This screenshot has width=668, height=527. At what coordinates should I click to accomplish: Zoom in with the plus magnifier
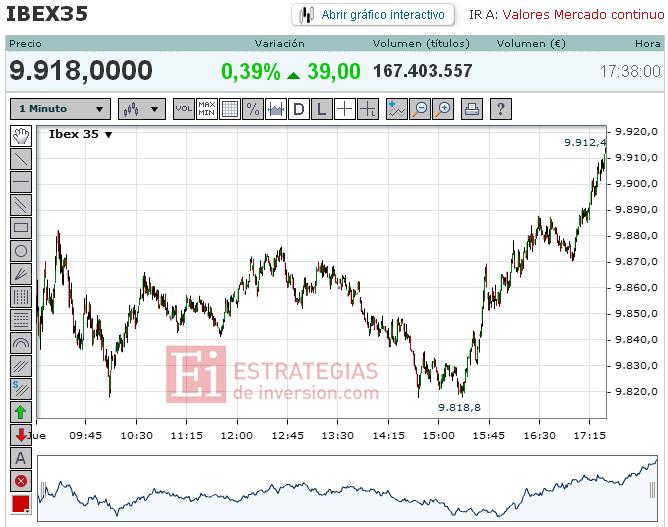[x=443, y=109]
